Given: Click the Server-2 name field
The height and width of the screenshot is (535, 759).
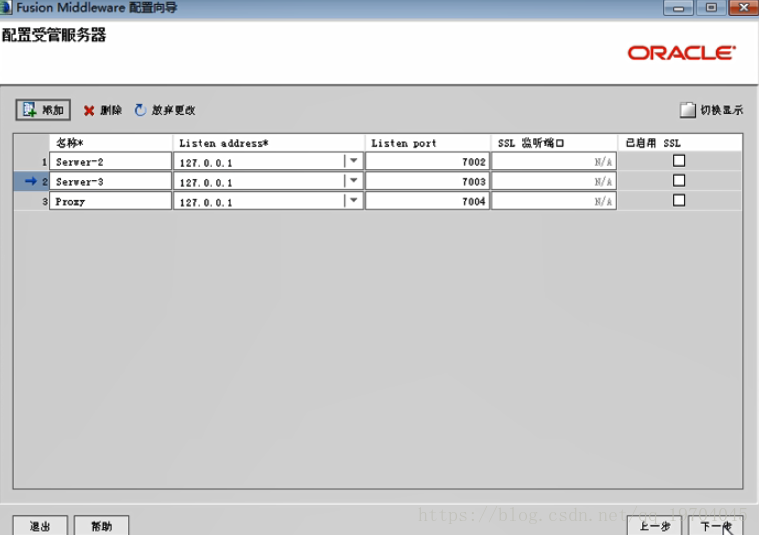Looking at the screenshot, I should click(110, 162).
